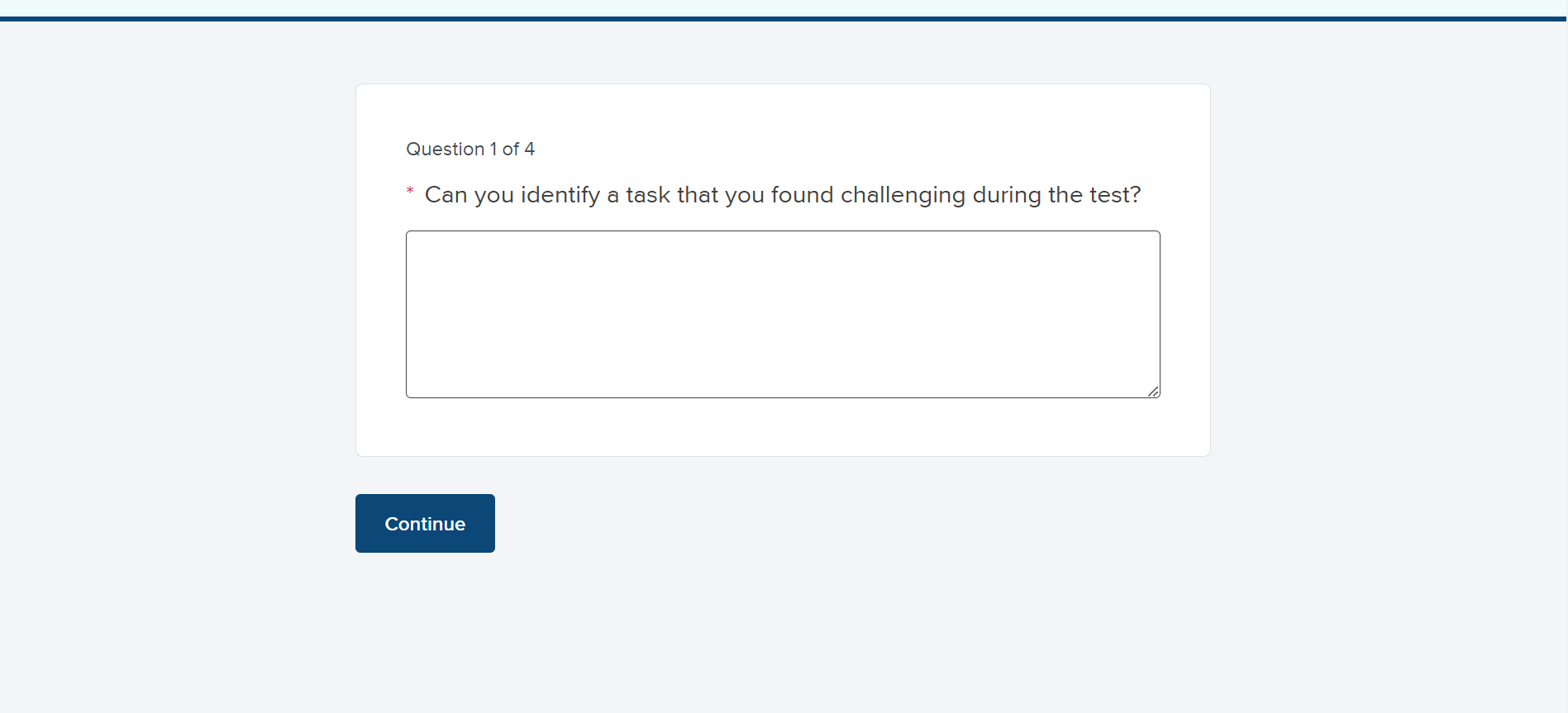Click the word "Can" starting the question
The image size is (1568, 713).
446,195
